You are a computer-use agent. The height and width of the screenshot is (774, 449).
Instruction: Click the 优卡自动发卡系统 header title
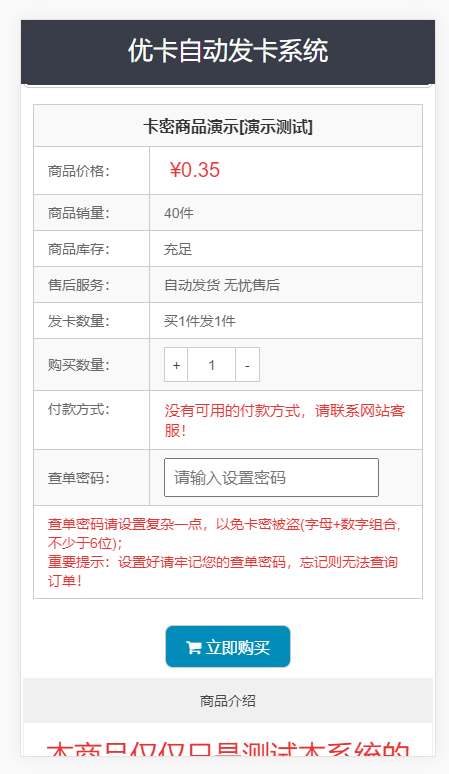[x=228, y=51]
